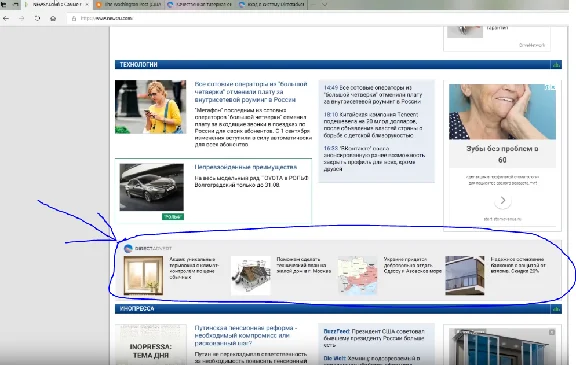
Task: Click the green icon on ТЕХНОЛОГИИ header bar
Action: click(x=556, y=65)
